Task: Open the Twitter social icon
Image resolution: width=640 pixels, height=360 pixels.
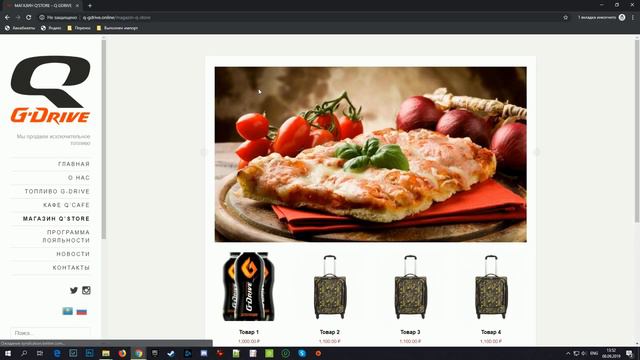Action: coord(73,290)
